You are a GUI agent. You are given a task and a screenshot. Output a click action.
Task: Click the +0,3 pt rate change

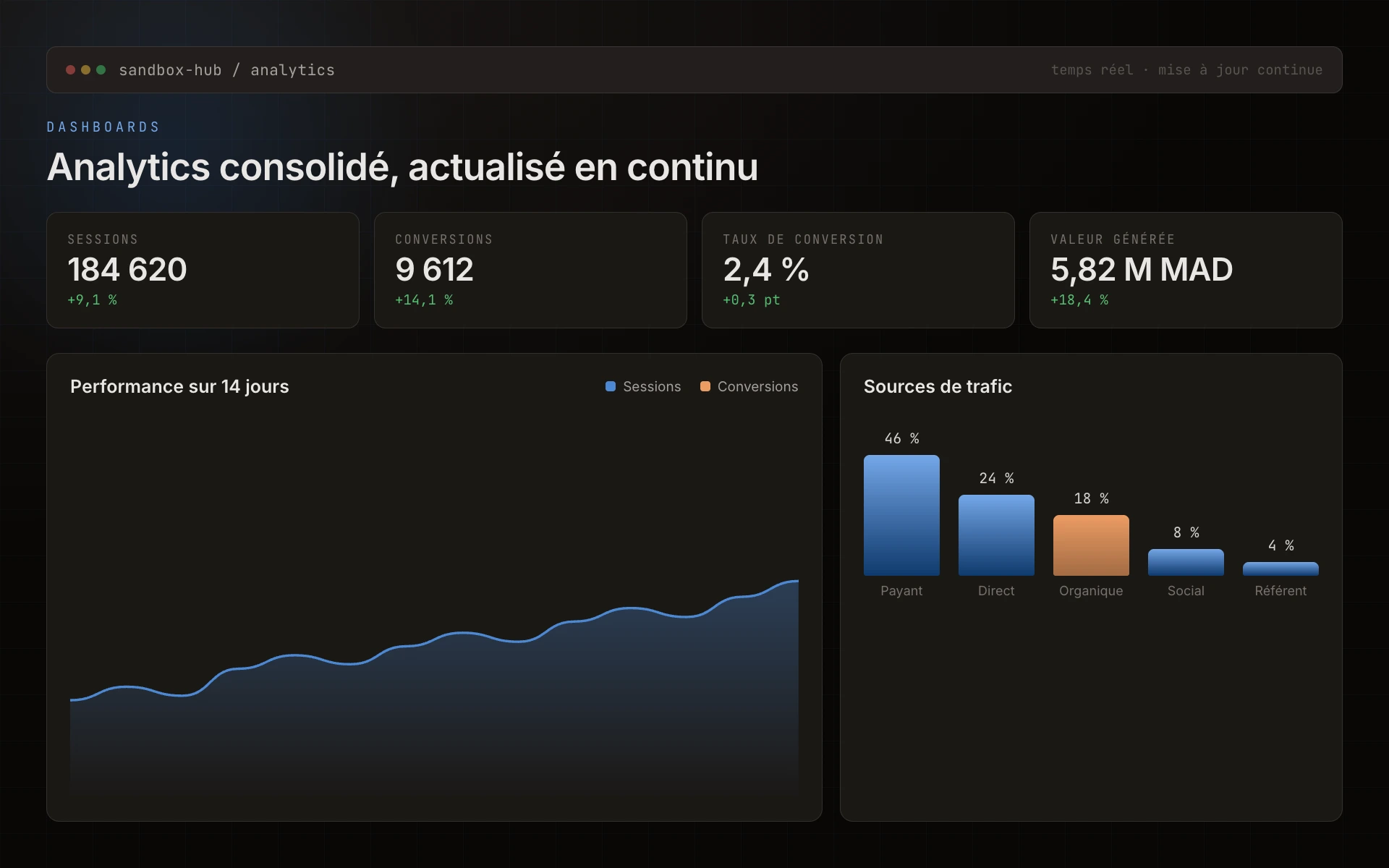tap(752, 299)
